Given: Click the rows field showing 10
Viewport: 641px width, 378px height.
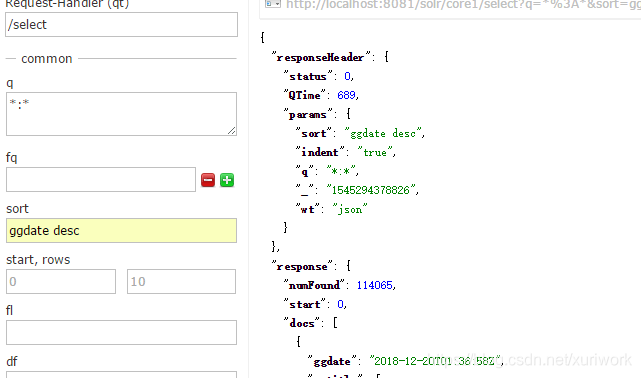Looking at the screenshot, I should pyautogui.click(x=182, y=281).
